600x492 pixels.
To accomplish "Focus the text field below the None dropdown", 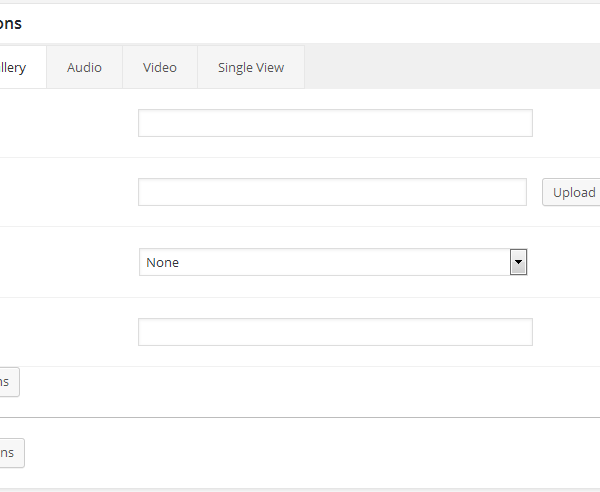I will [x=335, y=332].
